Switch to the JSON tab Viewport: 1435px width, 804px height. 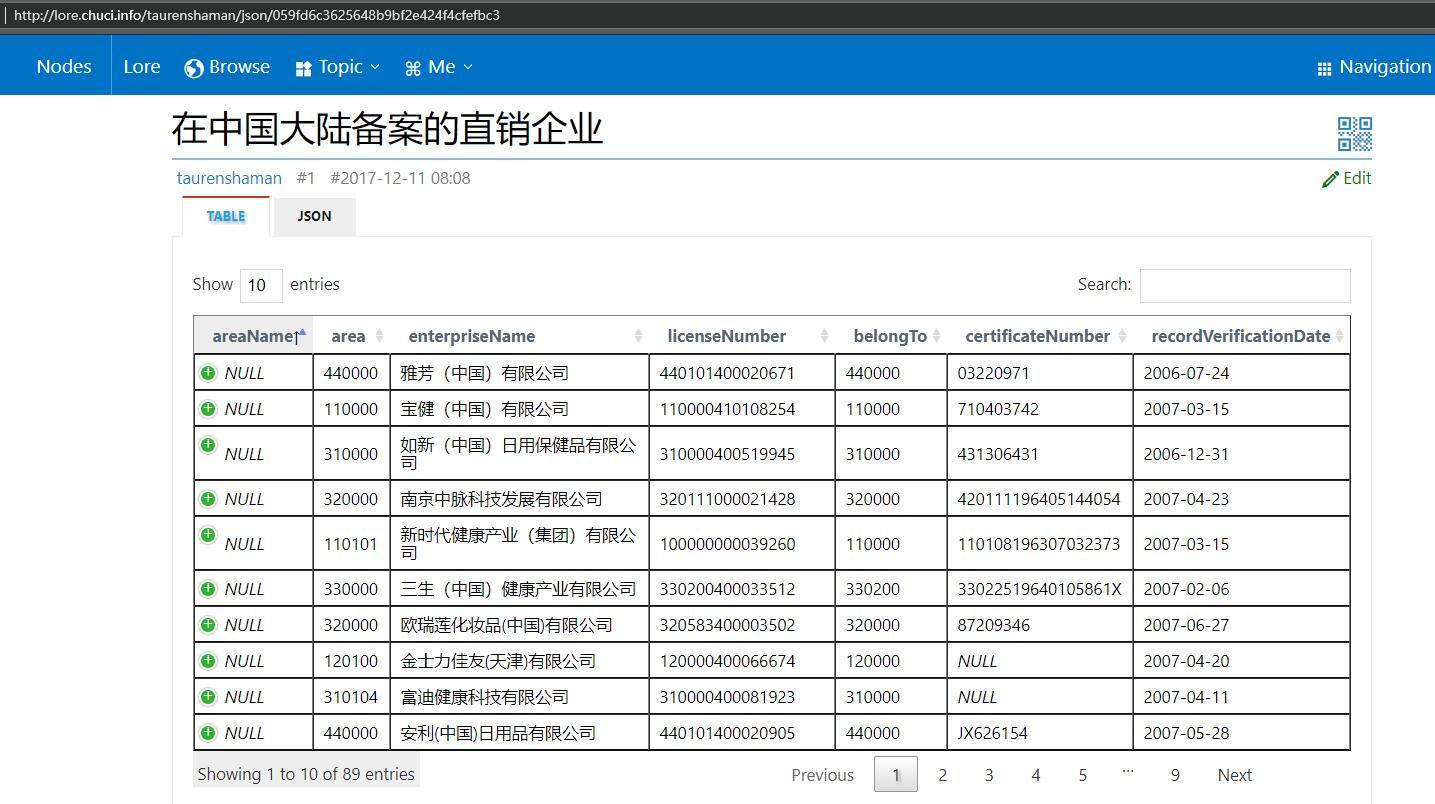(314, 216)
